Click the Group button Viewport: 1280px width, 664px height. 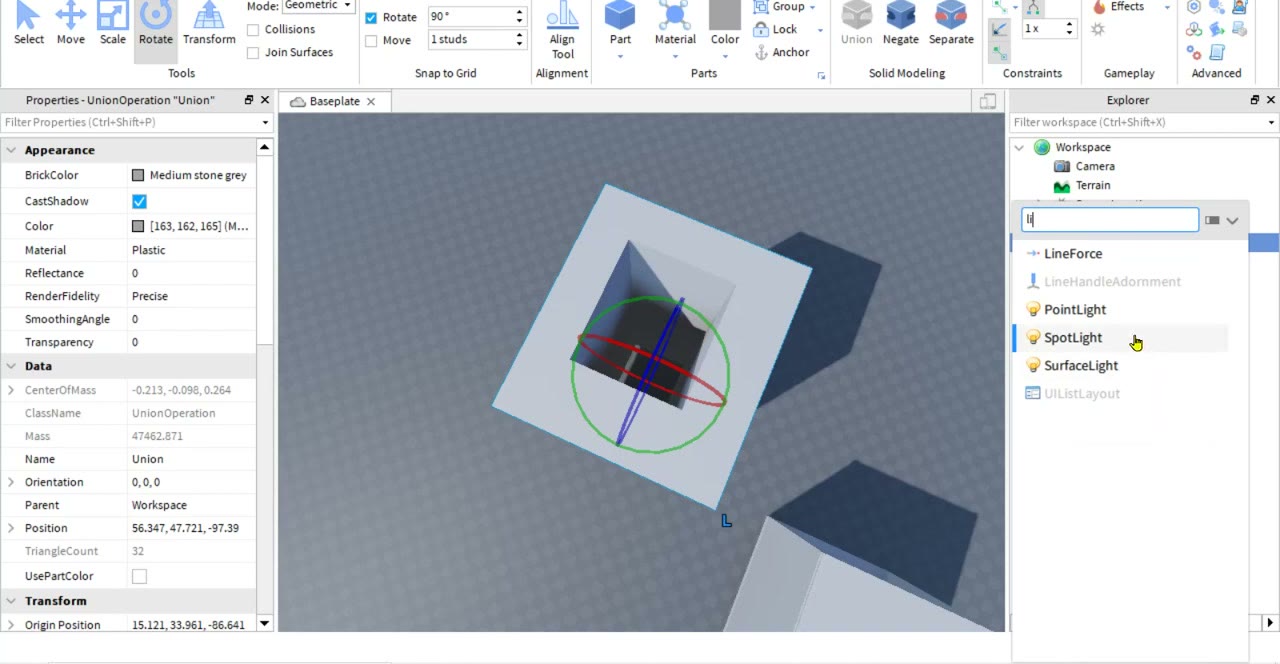785,7
